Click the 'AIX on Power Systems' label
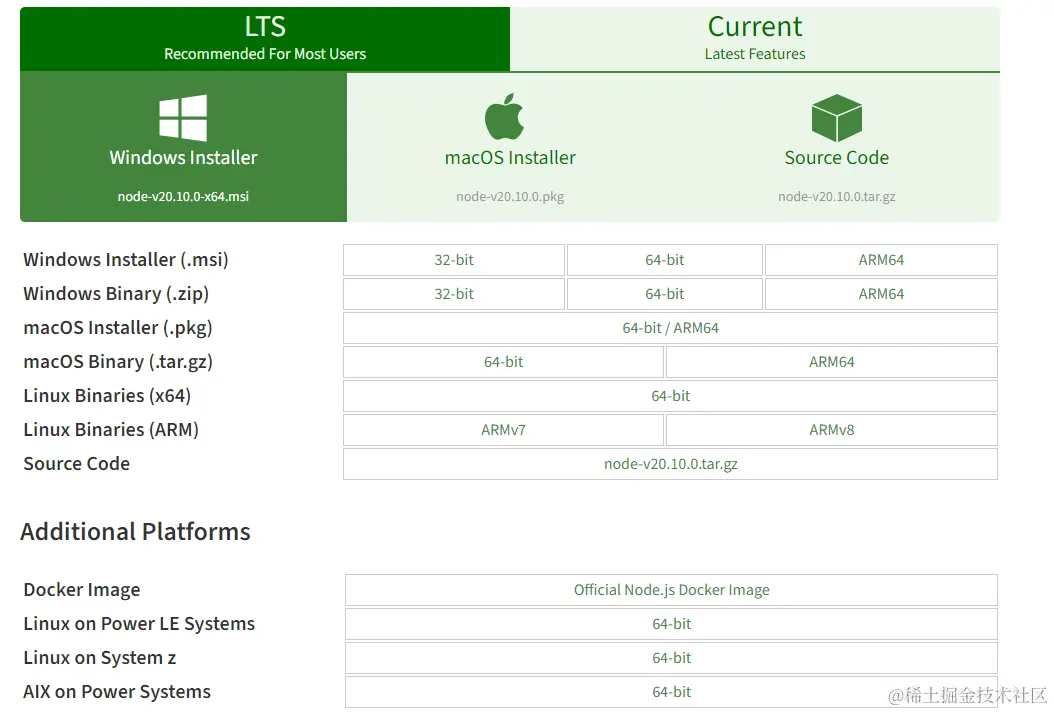1054x712 pixels. click(x=117, y=692)
